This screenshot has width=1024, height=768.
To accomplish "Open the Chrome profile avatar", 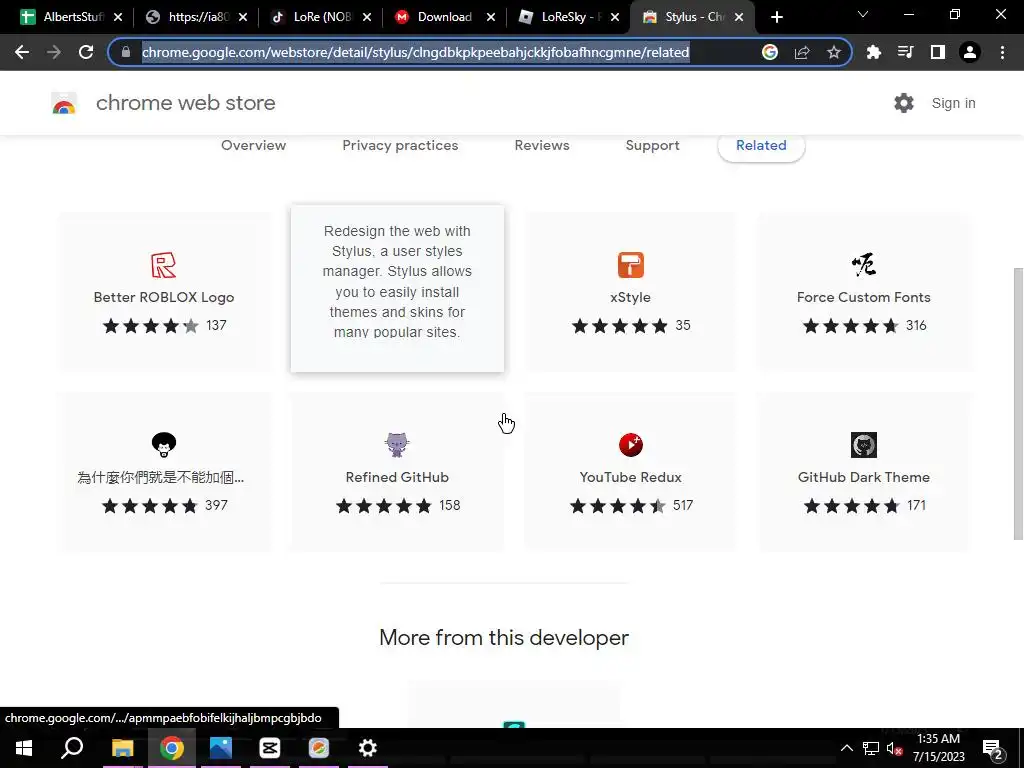I will 970,52.
